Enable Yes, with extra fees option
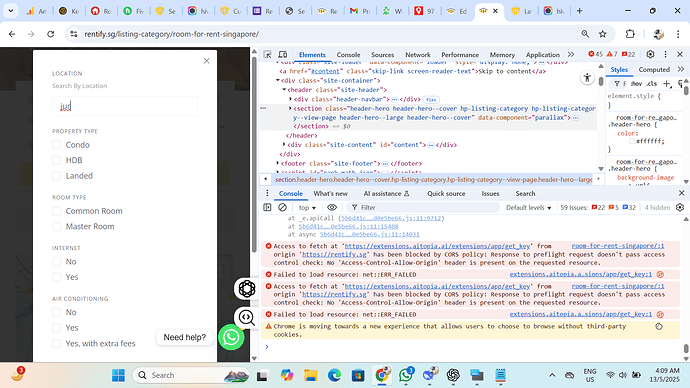 click(56, 343)
